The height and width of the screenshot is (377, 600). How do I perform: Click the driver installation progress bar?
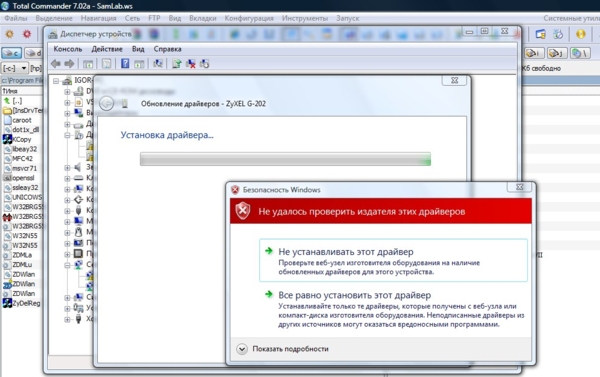coord(285,159)
